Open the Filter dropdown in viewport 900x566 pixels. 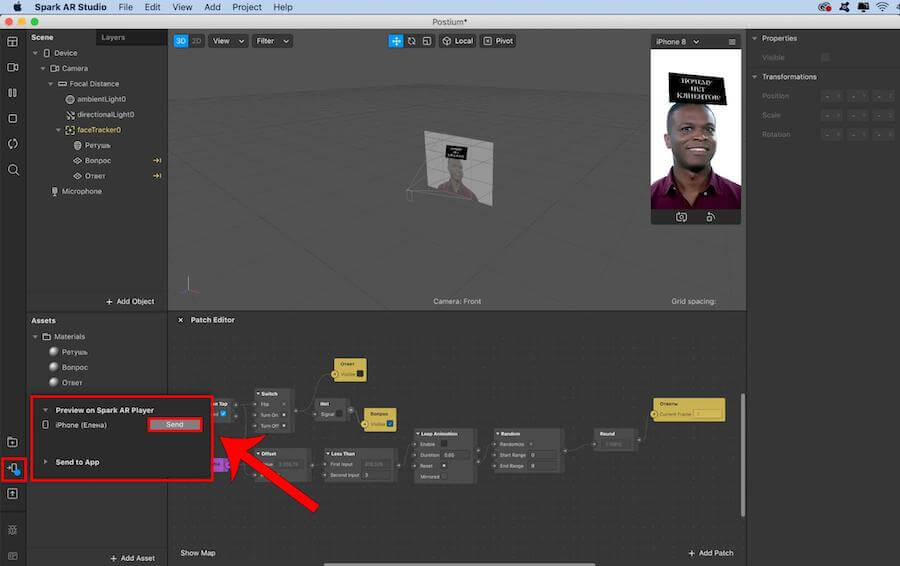click(271, 41)
